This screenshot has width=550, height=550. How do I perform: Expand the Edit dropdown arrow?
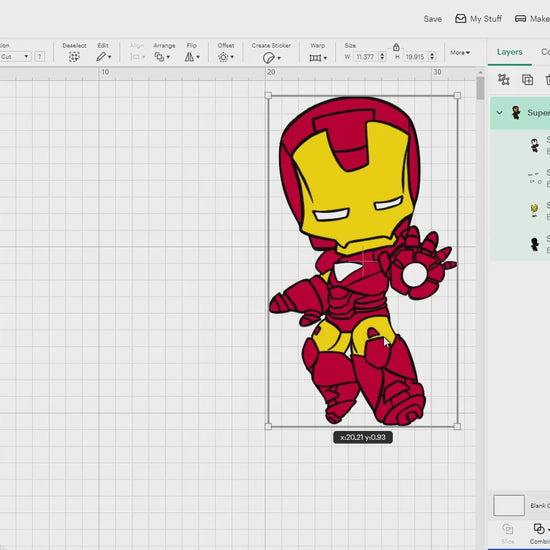pyautogui.click(x=110, y=57)
